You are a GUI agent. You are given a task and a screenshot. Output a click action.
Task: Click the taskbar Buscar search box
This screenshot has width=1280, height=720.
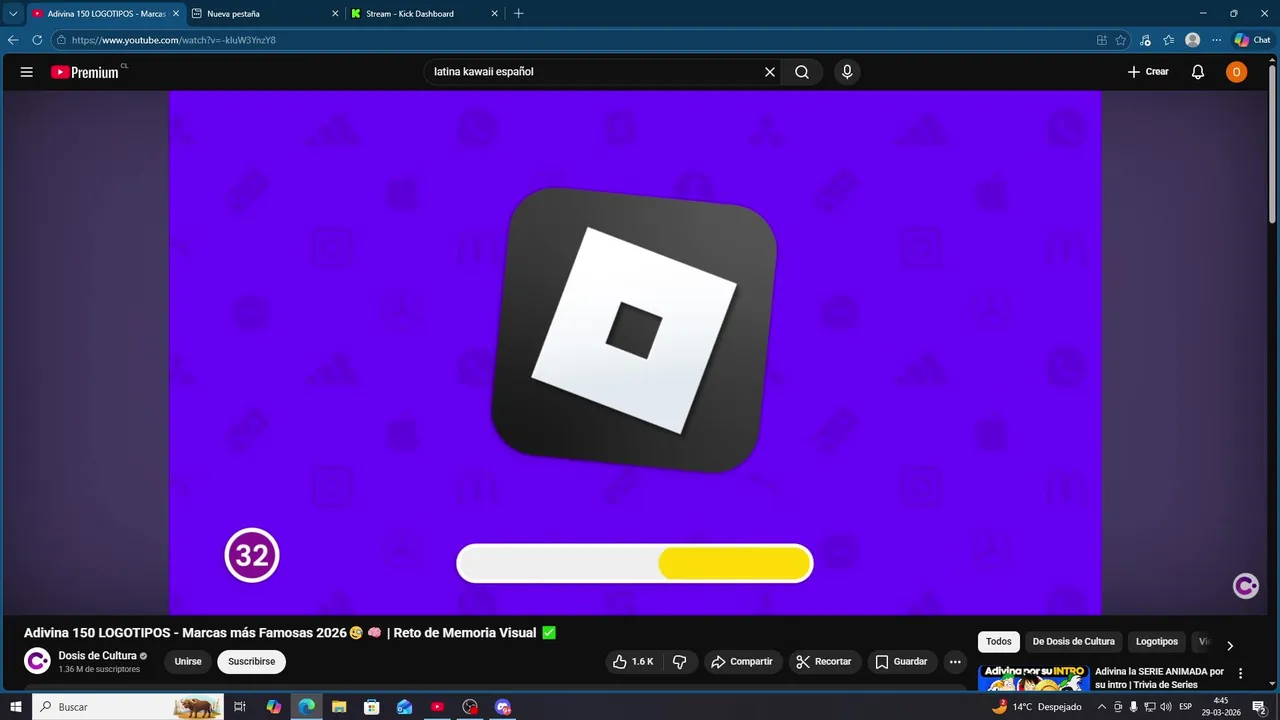tap(128, 707)
